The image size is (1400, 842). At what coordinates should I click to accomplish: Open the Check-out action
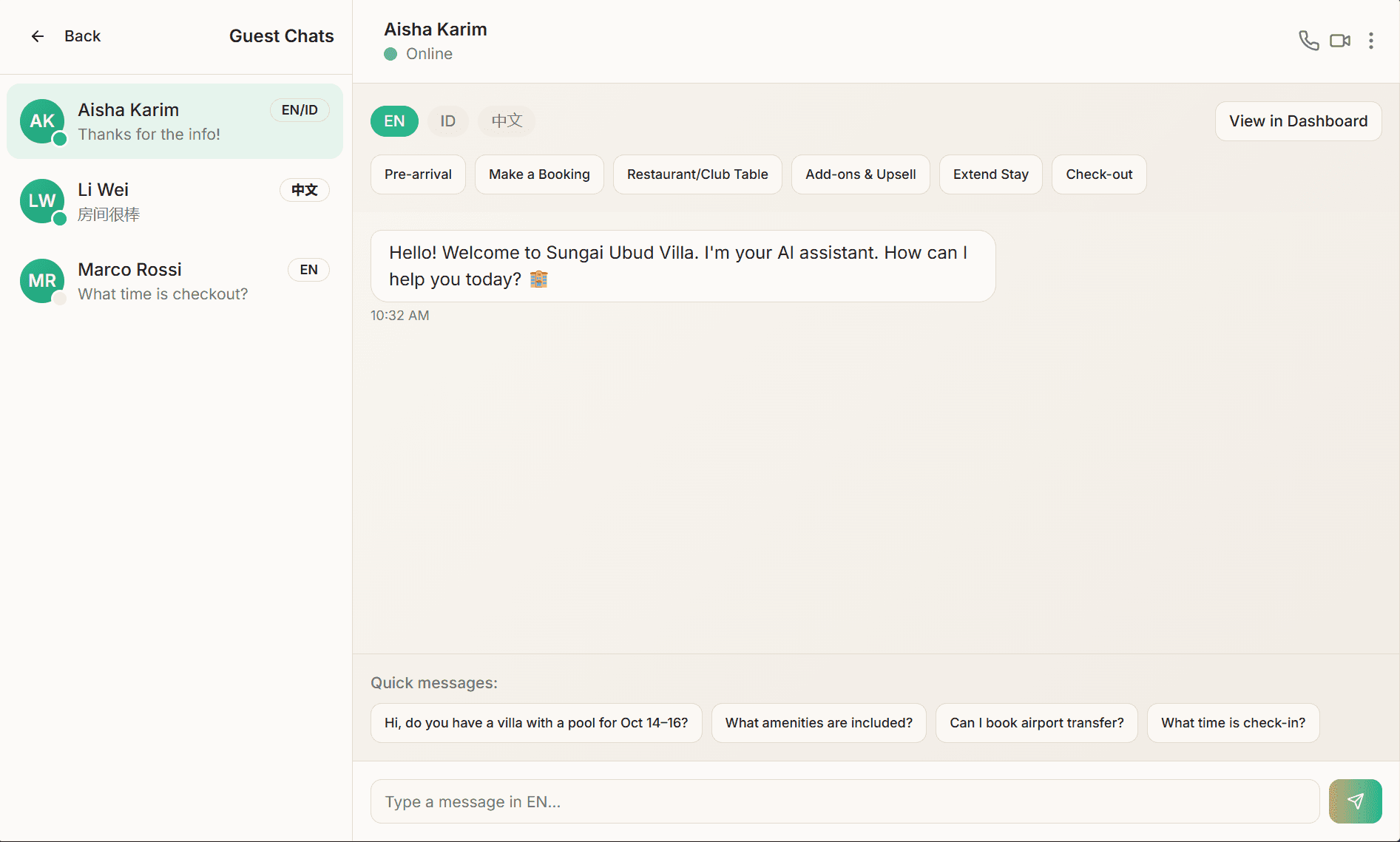click(1099, 174)
